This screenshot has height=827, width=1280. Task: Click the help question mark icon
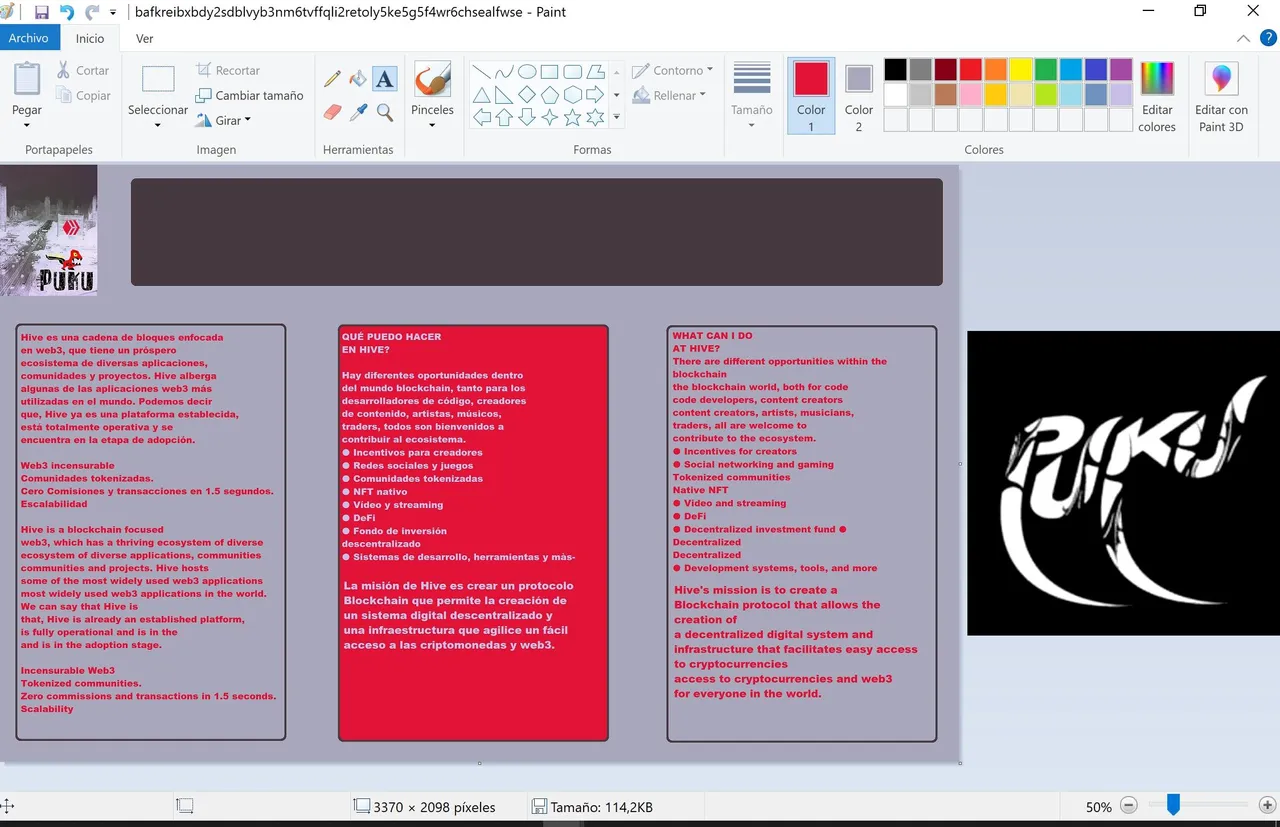coord(1267,39)
